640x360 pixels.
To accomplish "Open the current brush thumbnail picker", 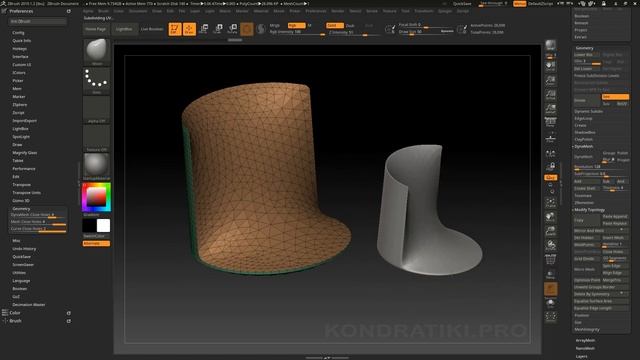I will [97, 52].
